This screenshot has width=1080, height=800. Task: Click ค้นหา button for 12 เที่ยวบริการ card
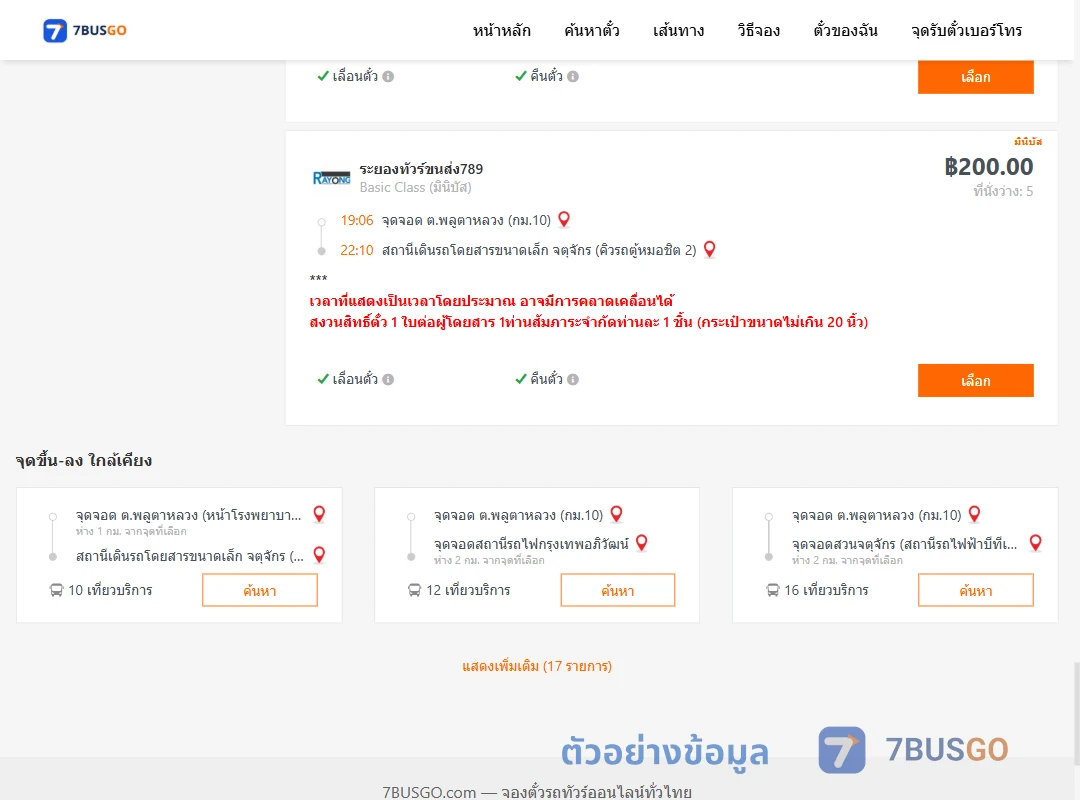tap(618, 591)
